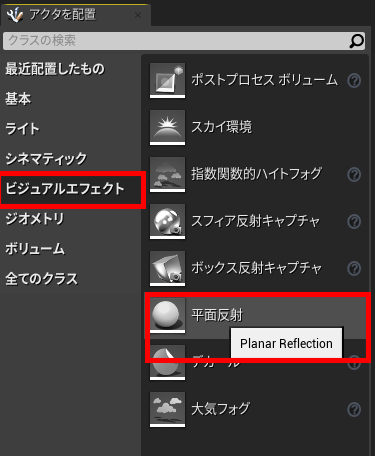Choose the ボックス反射キャプチャ icon
This screenshot has width=375, height=456.
(x=167, y=268)
